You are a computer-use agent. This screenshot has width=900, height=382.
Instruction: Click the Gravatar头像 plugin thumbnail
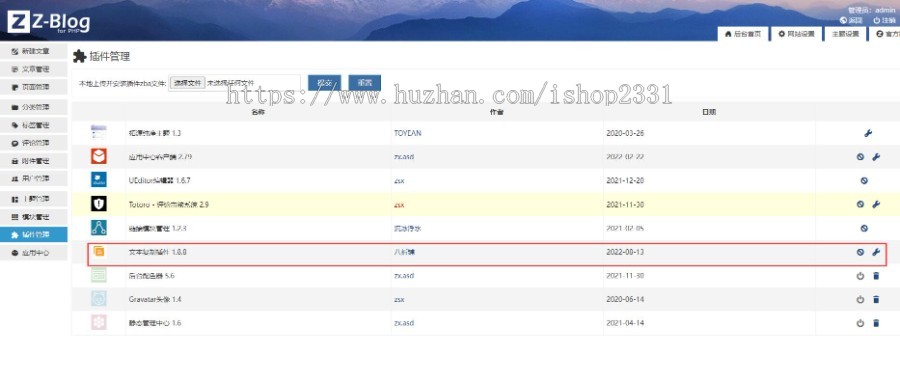[x=99, y=299]
